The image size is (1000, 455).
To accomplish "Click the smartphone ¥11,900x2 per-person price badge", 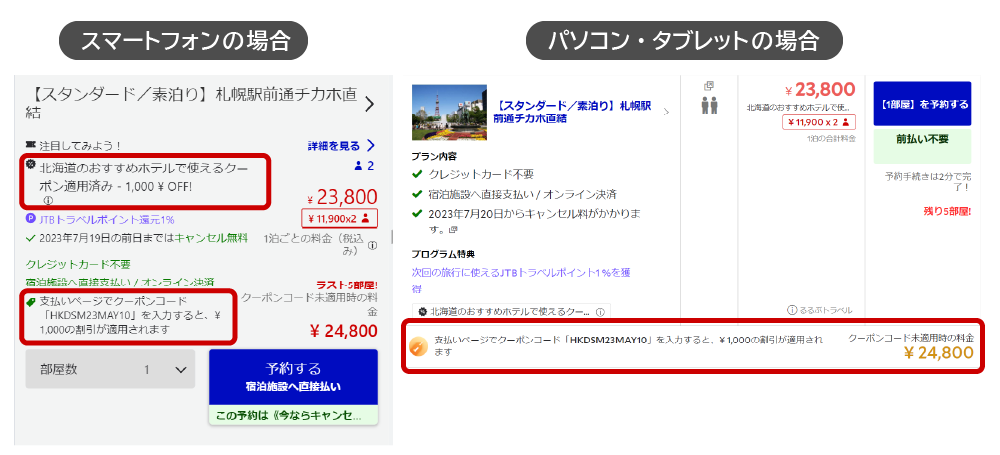I will (x=339, y=218).
